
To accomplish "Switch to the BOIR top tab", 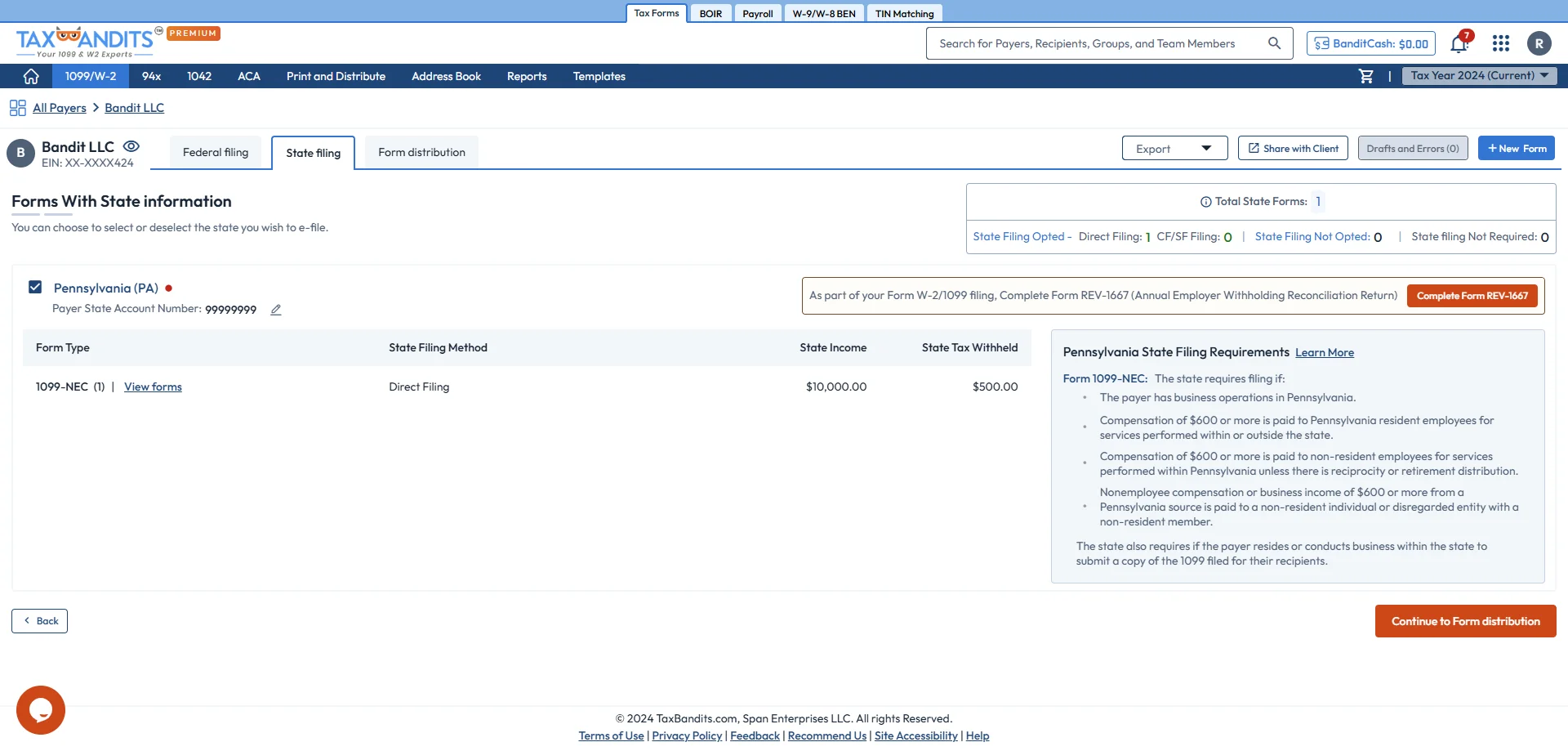I will (x=710, y=14).
